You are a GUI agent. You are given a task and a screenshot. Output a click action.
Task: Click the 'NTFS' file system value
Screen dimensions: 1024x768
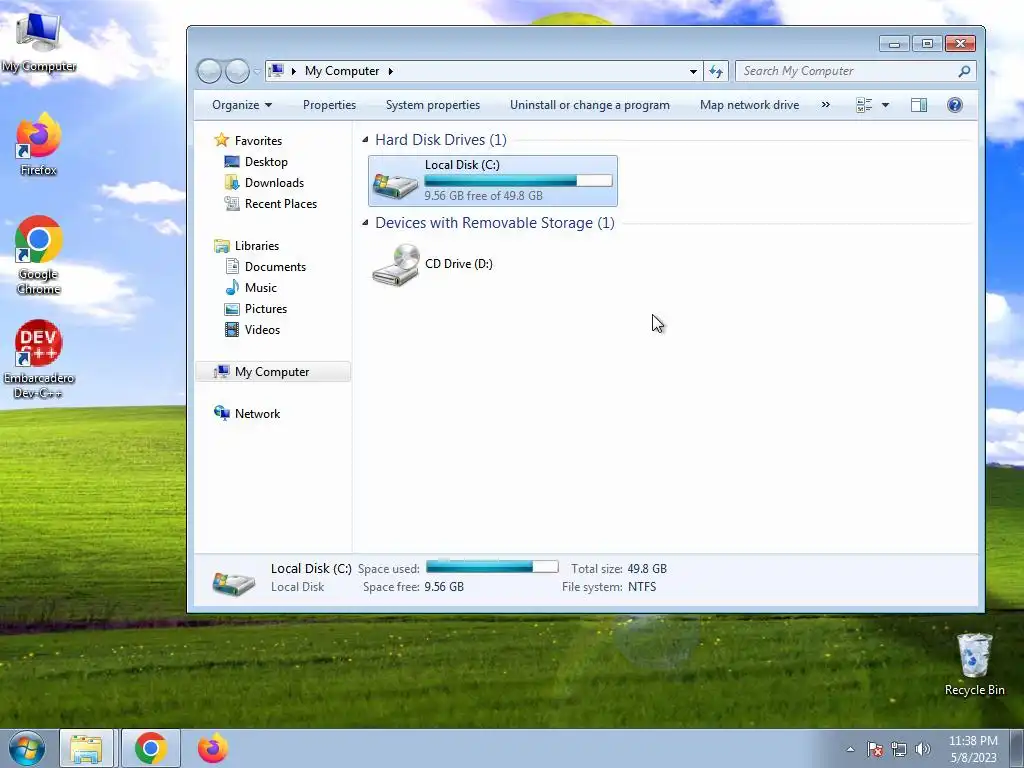(x=642, y=587)
